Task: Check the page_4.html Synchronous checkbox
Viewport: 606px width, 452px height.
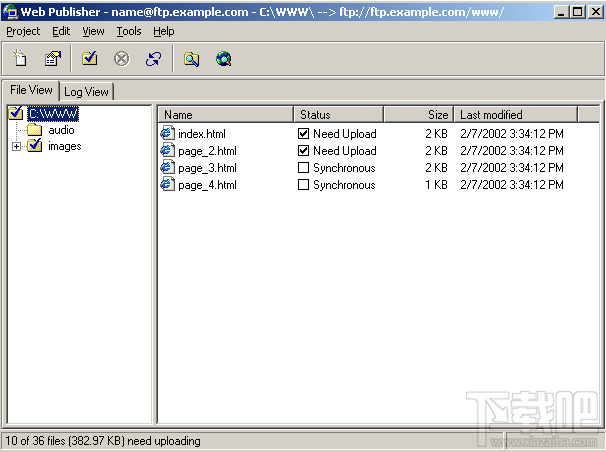Action: (x=303, y=185)
